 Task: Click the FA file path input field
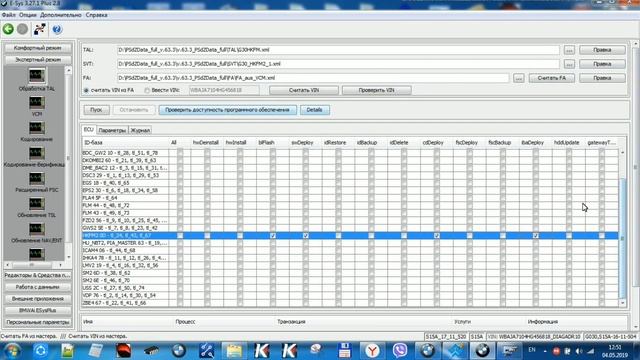(x=313, y=78)
